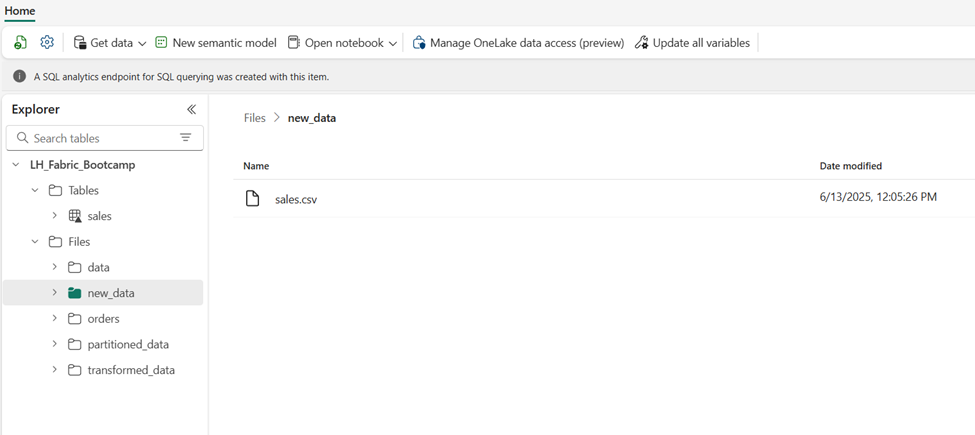This screenshot has width=975, height=435.
Task: Click Files in the breadcrumb
Action: click(x=254, y=118)
